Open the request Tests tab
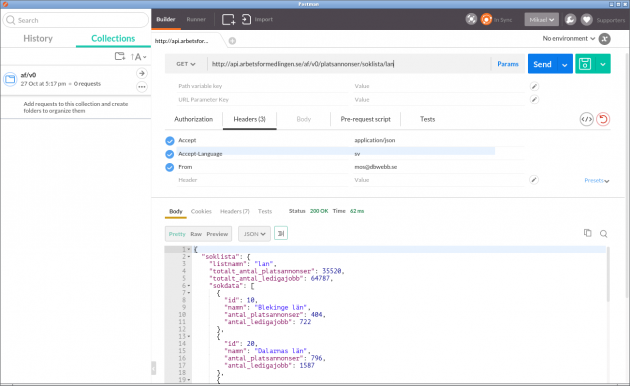The height and width of the screenshot is (386, 630). 428,119
